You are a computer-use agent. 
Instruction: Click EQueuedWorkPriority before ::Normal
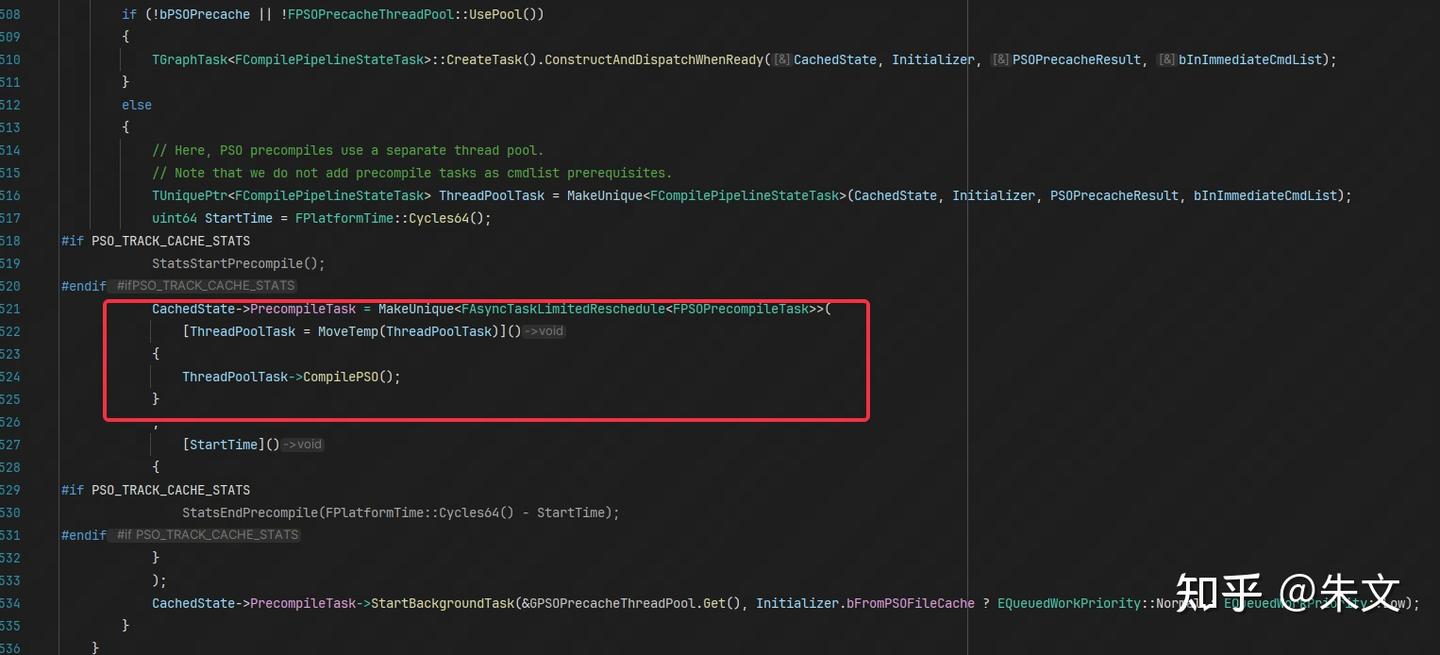1069,604
